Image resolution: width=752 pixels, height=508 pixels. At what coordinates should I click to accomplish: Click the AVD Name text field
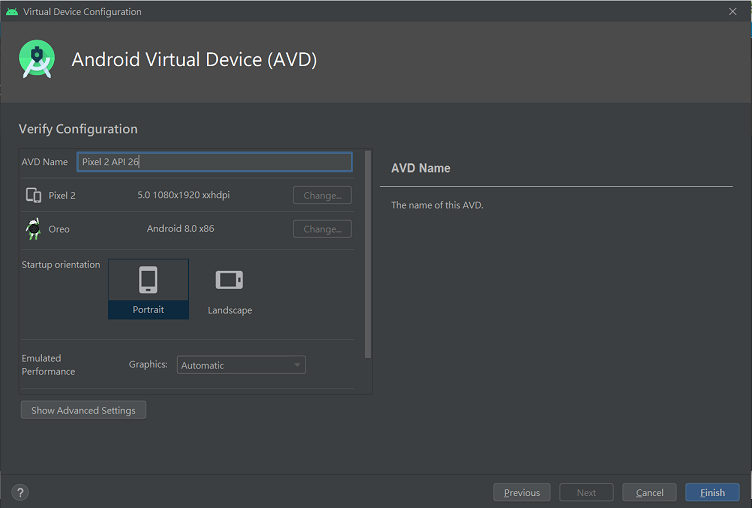tap(214, 162)
